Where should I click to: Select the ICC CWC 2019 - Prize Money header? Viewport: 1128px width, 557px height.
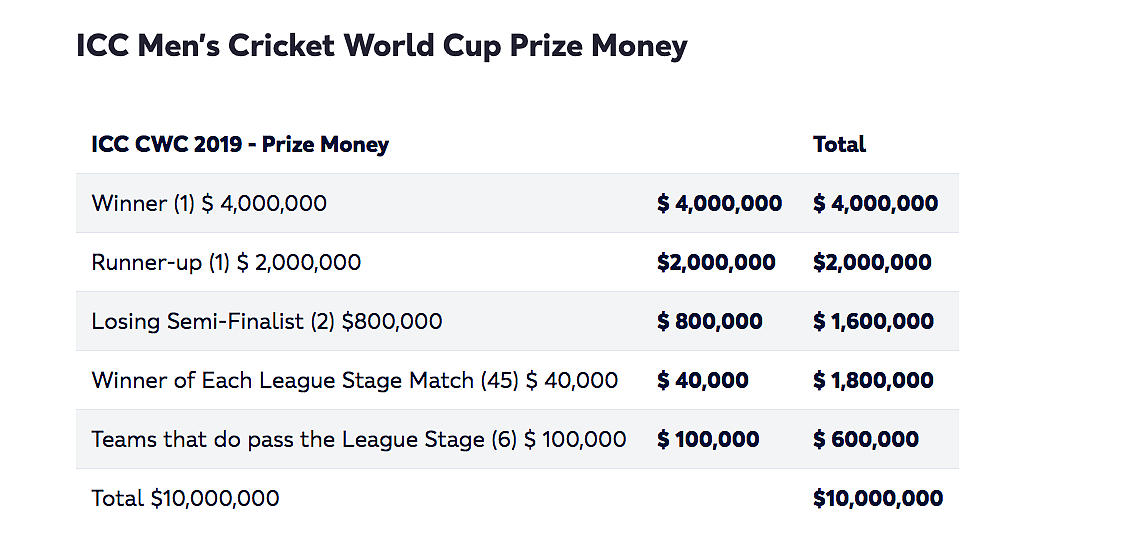coord(240,145)
